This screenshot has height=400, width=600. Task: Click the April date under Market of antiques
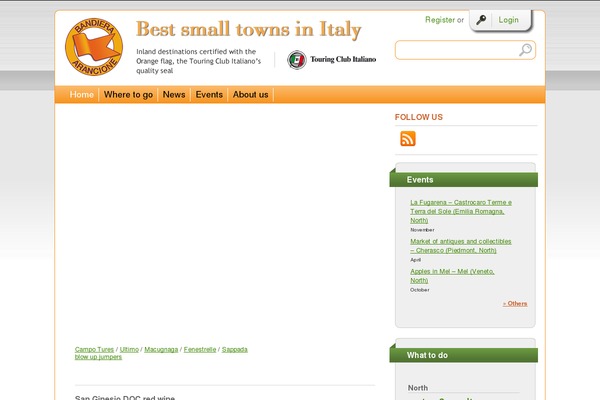(416, 260)
